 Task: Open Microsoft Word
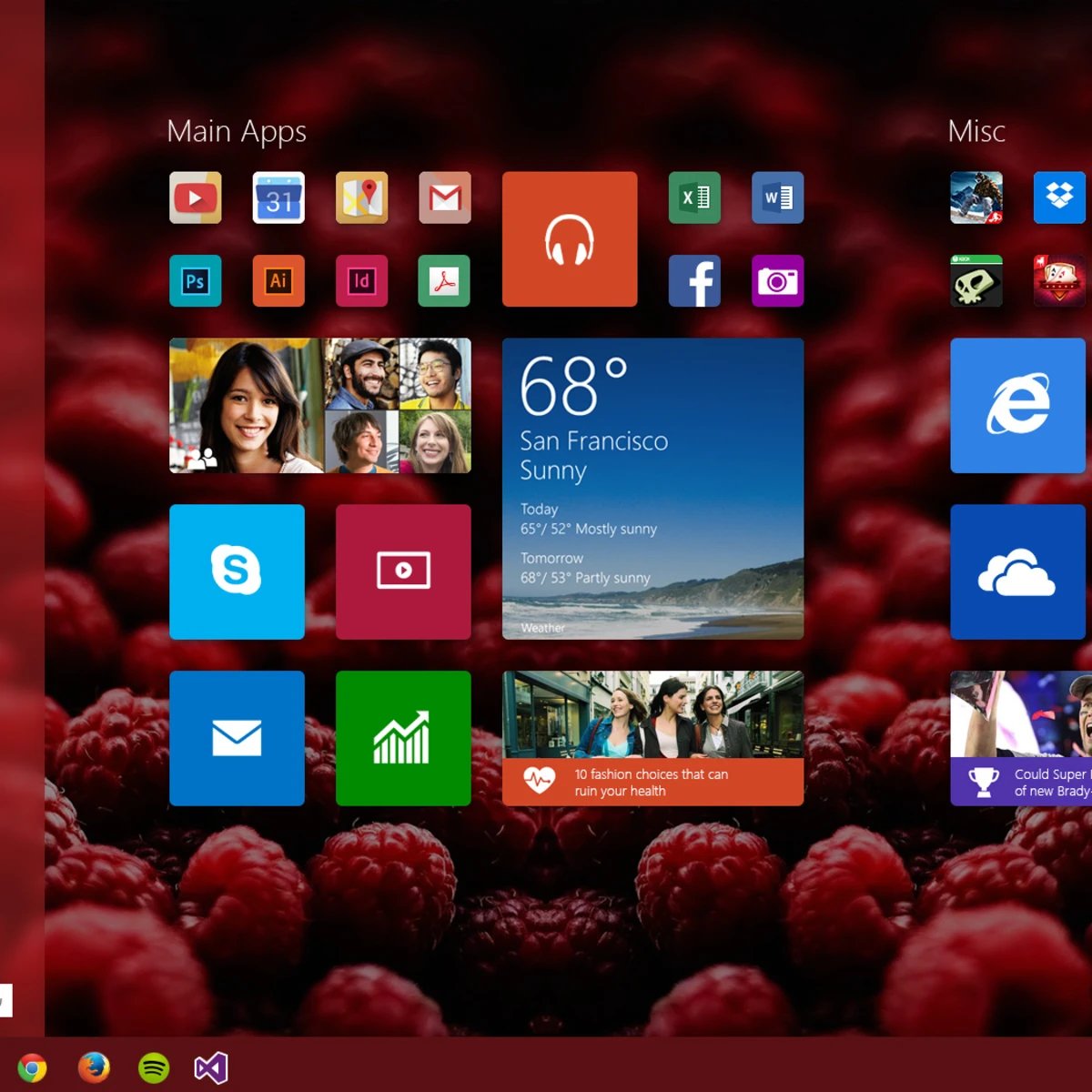pyautogui.click(x=776, y=198)
